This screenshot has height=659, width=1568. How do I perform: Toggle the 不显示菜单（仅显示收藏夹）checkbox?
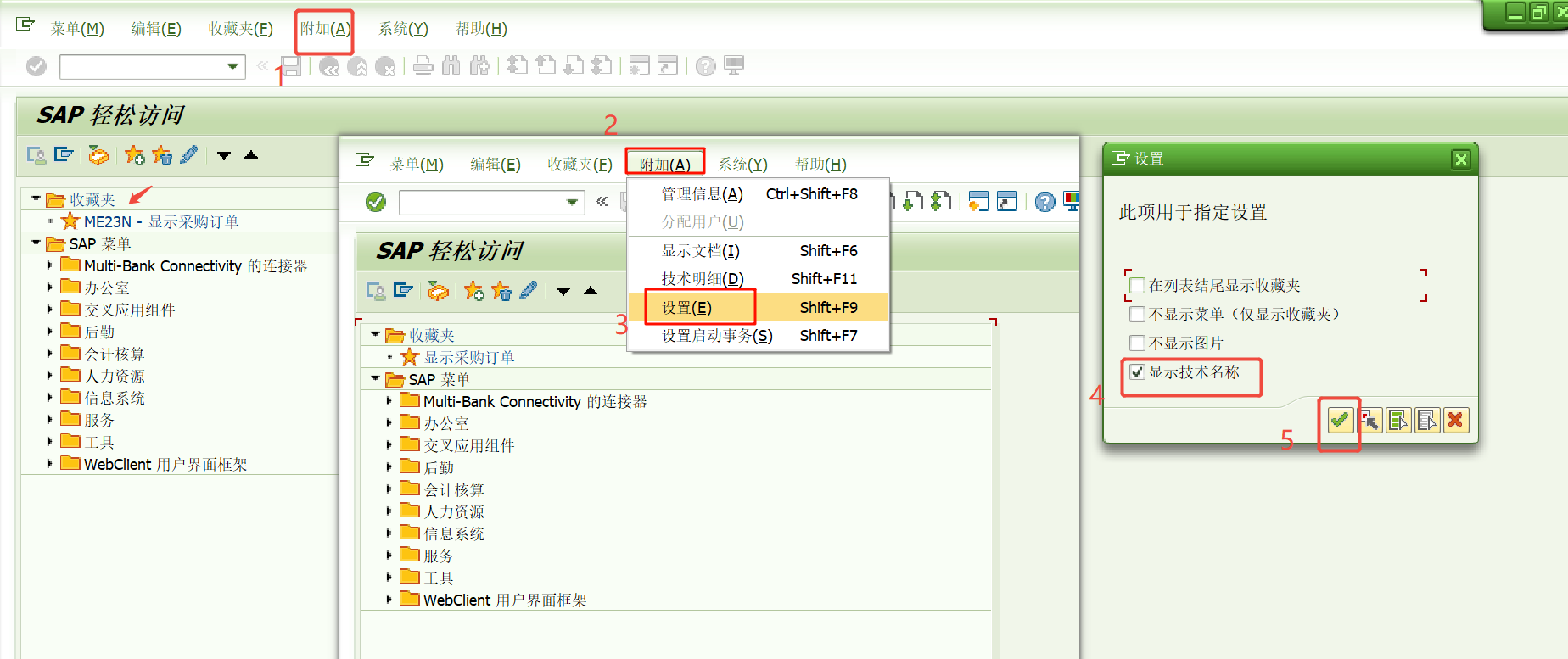[1138, 315]
